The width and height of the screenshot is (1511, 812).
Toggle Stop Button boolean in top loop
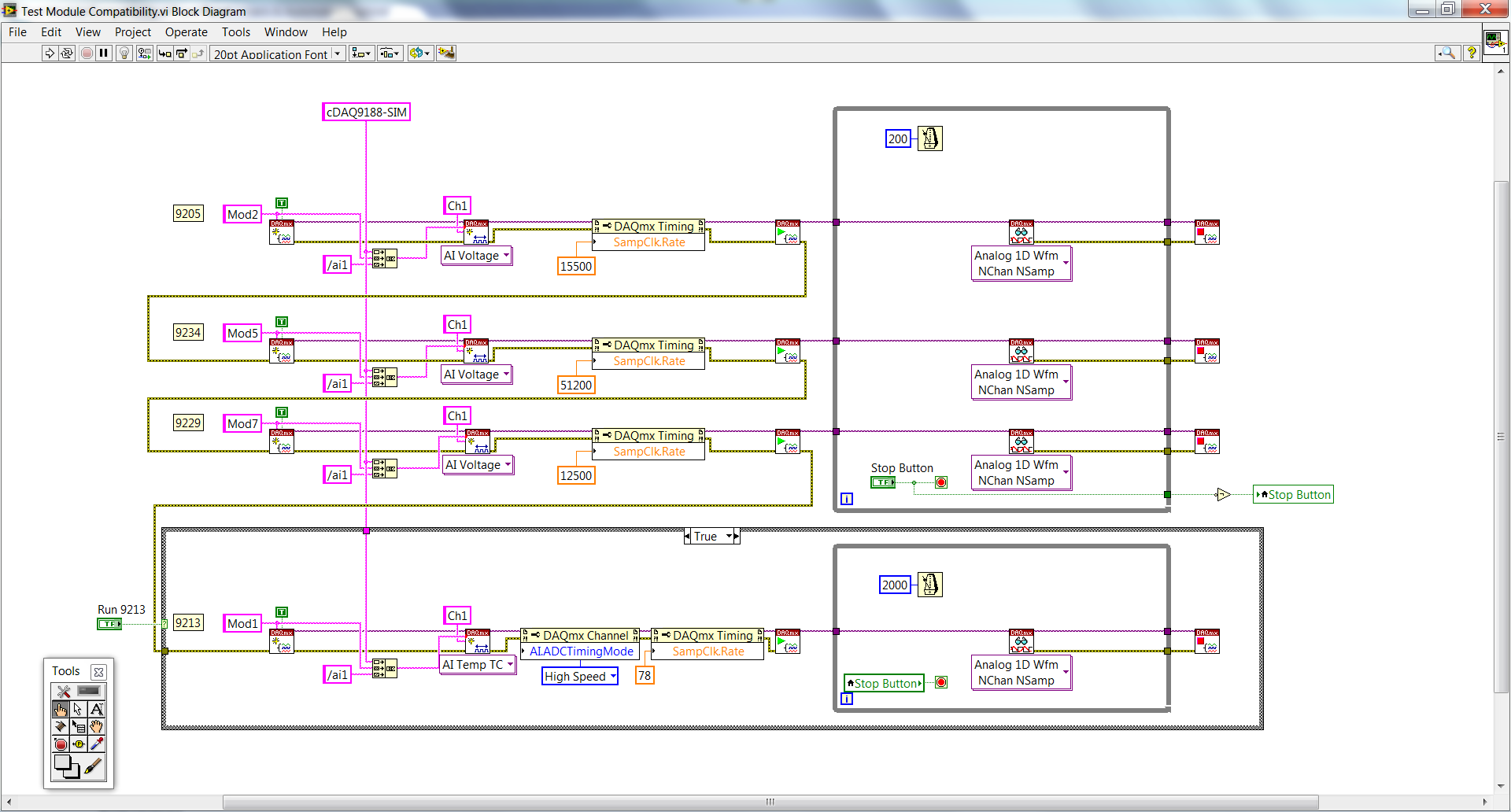[x=883, y=482]
